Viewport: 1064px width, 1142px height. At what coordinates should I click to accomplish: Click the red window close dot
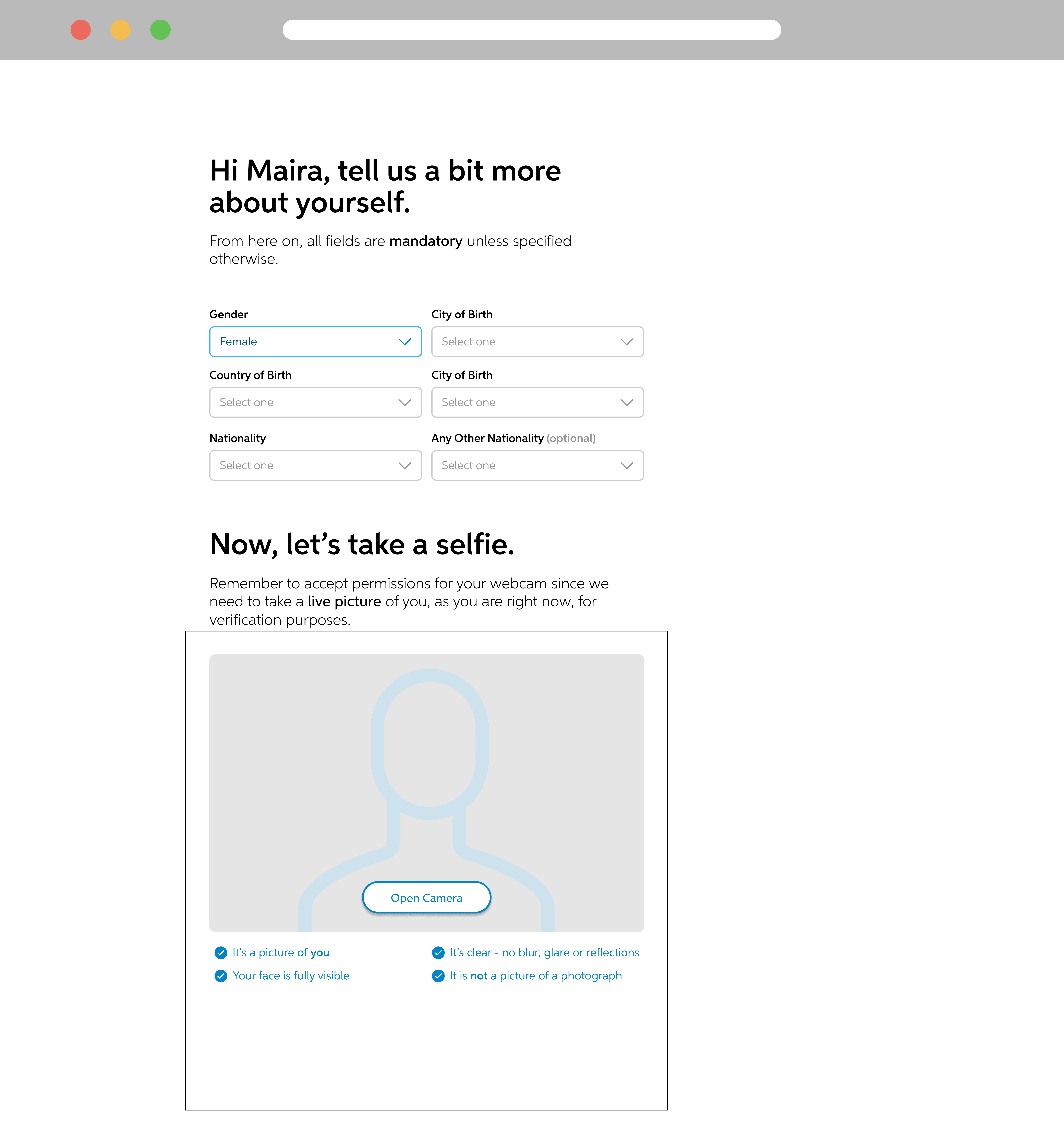pos(80,30)
